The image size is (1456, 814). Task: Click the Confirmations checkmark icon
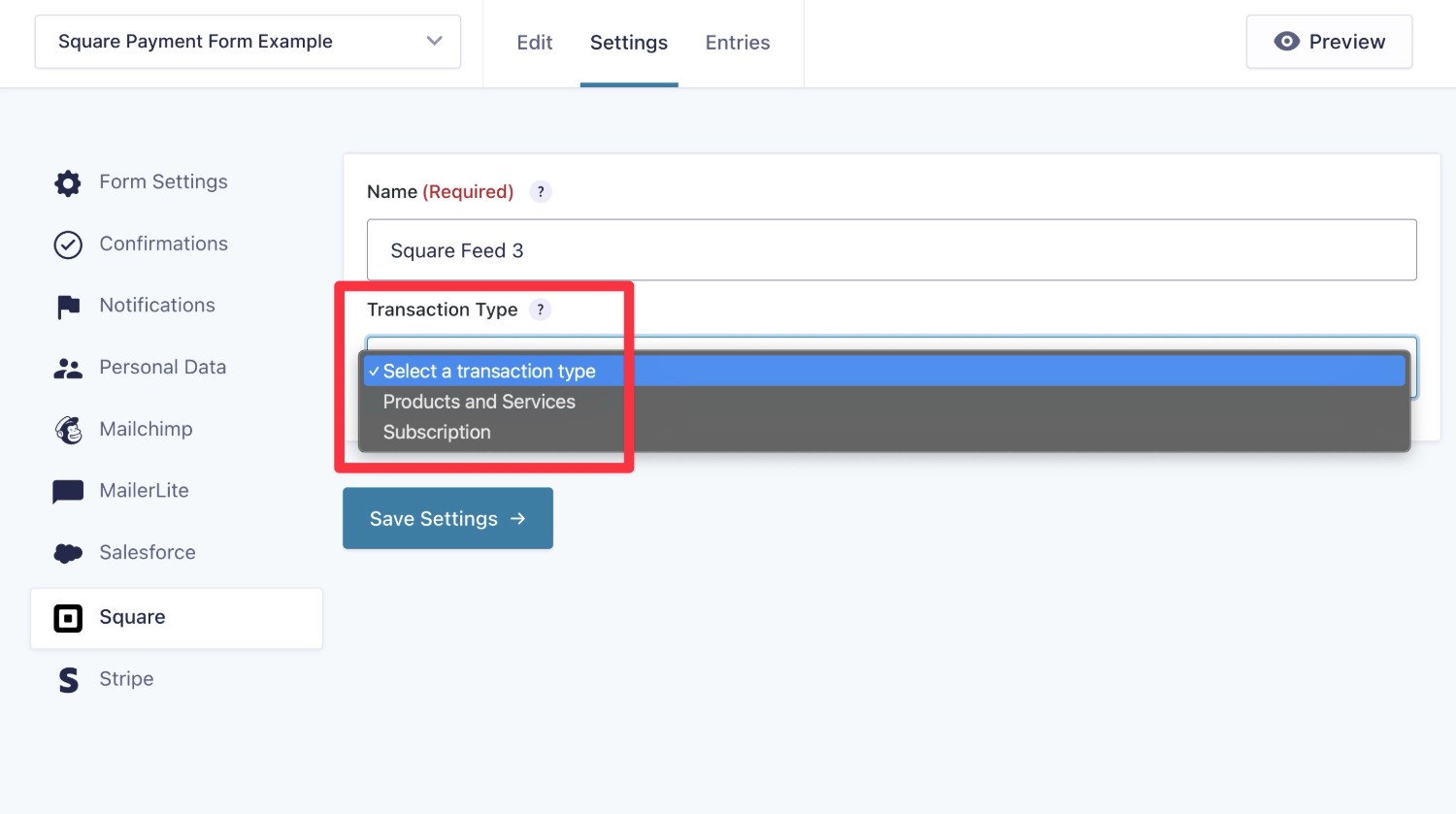(68, 244)
